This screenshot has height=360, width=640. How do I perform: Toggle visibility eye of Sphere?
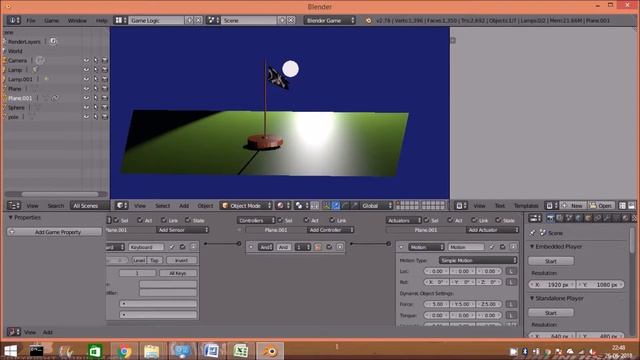pyautogui.click(x=86, y=107)
